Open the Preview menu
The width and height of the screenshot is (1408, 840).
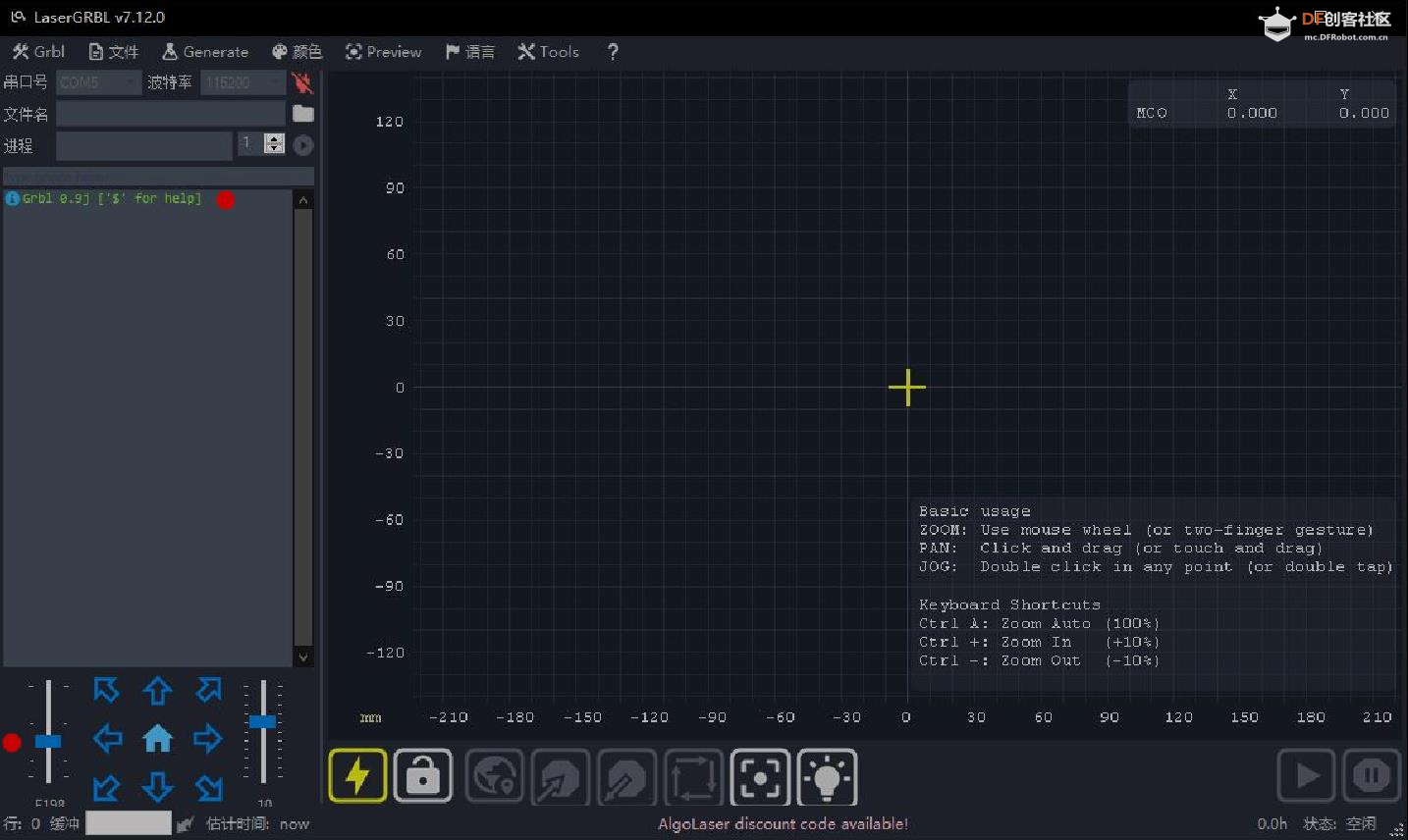383,52
